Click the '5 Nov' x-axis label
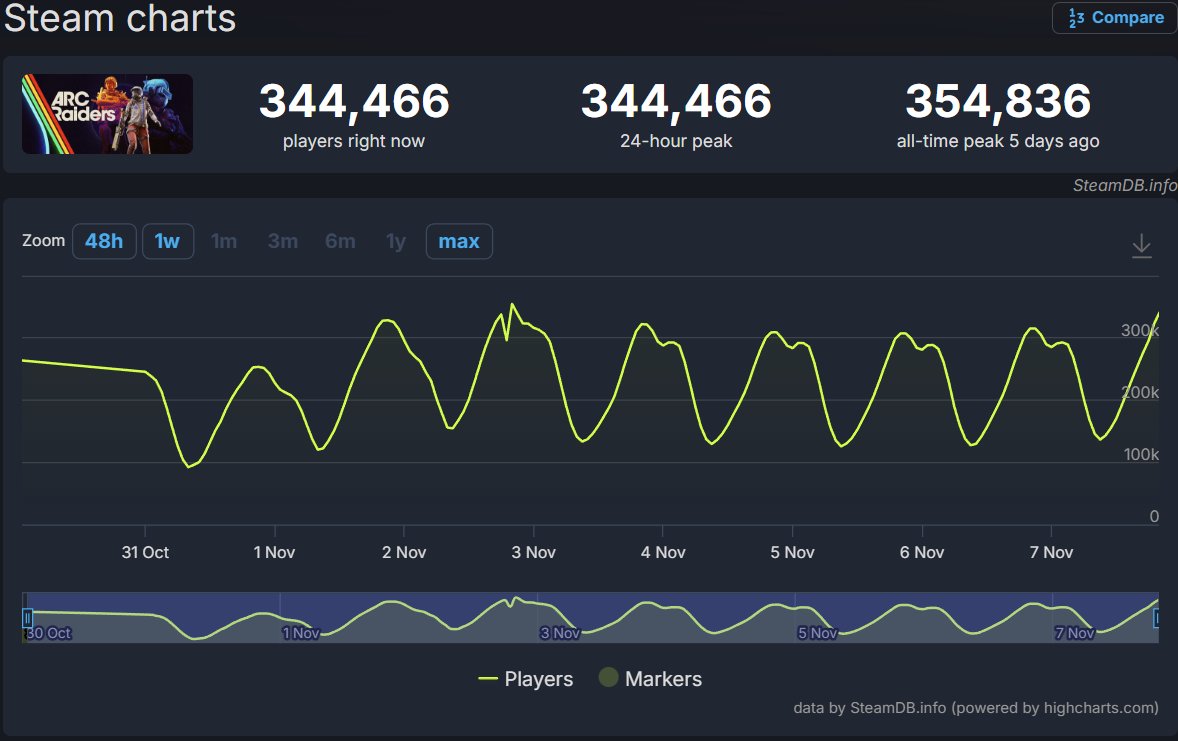The image size is (1178, 741). (x=793, y=552)
